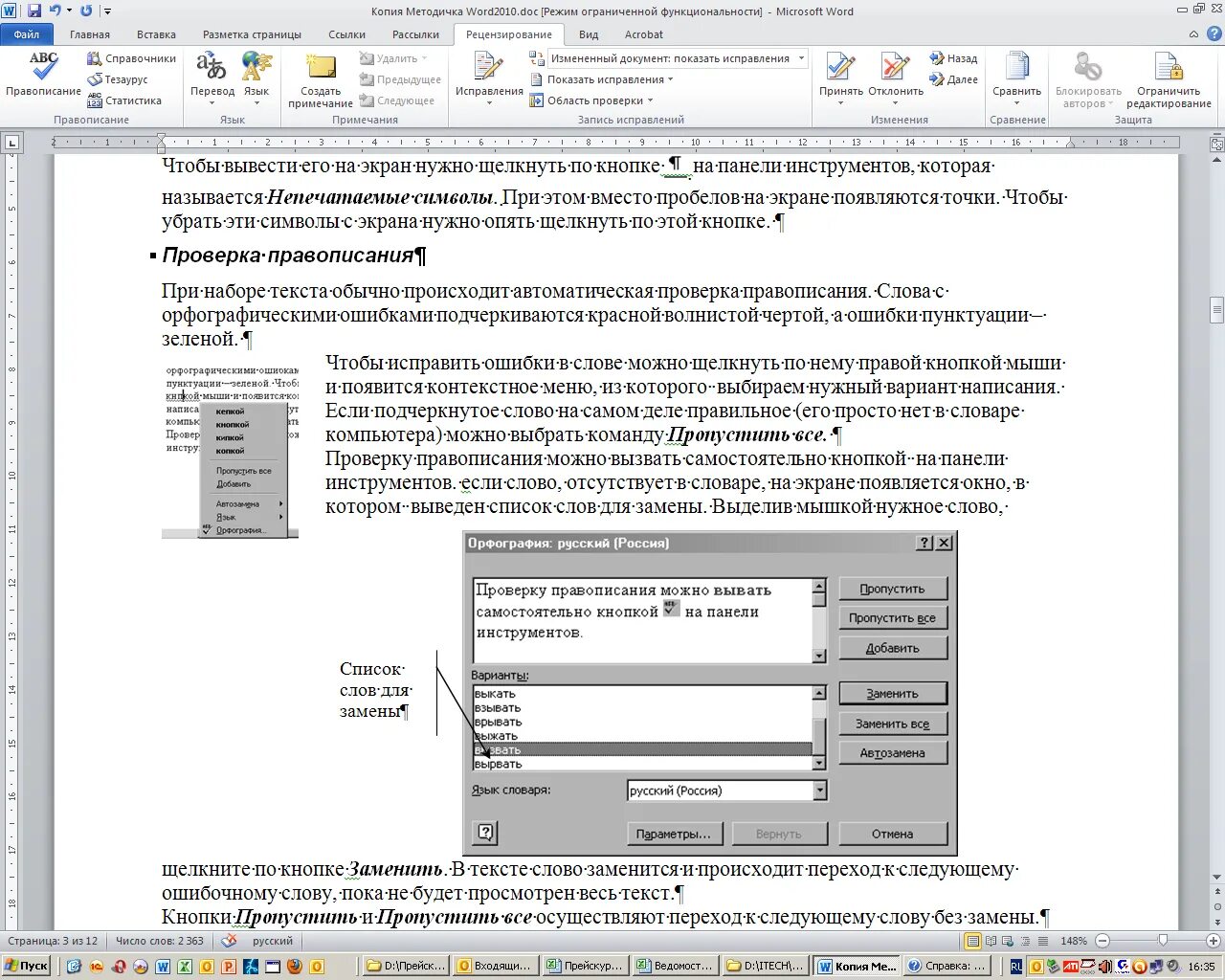This screenshot has height=980, width=1225.
Task: Click heading Проверка правописания in document
Action: click(x=289, y=256)
